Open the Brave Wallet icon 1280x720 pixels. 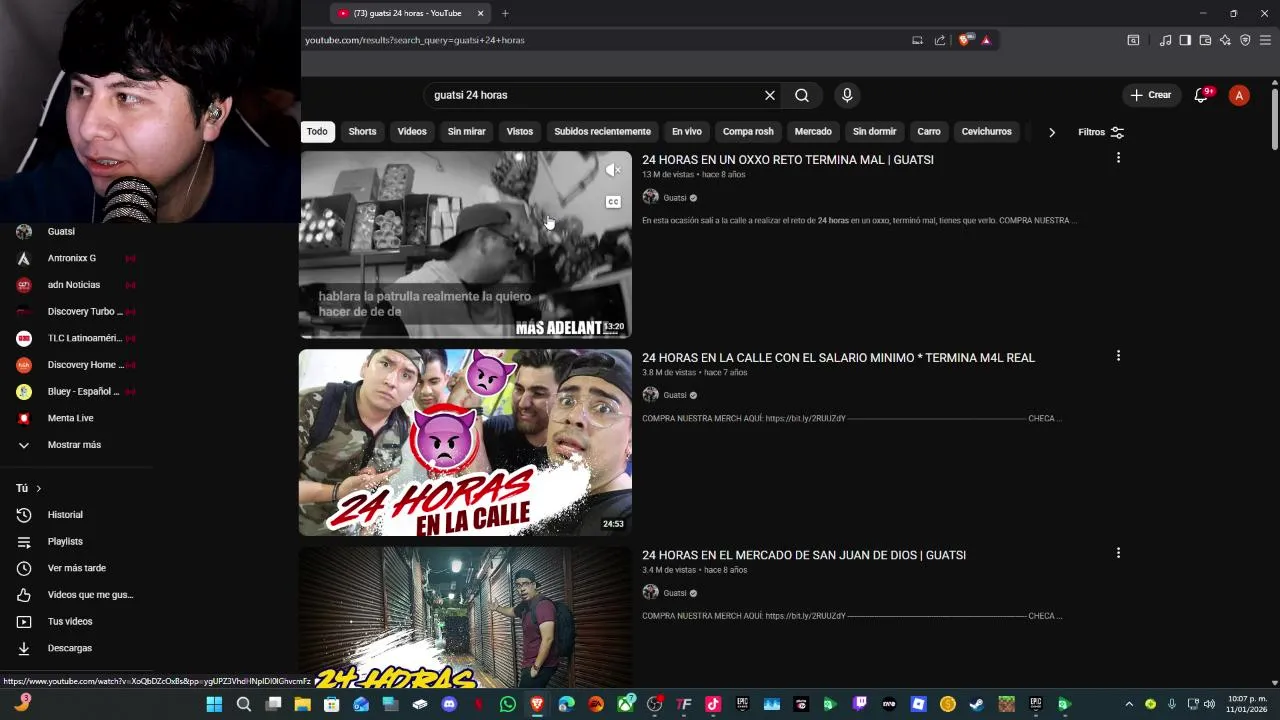tap(1205, 40)
